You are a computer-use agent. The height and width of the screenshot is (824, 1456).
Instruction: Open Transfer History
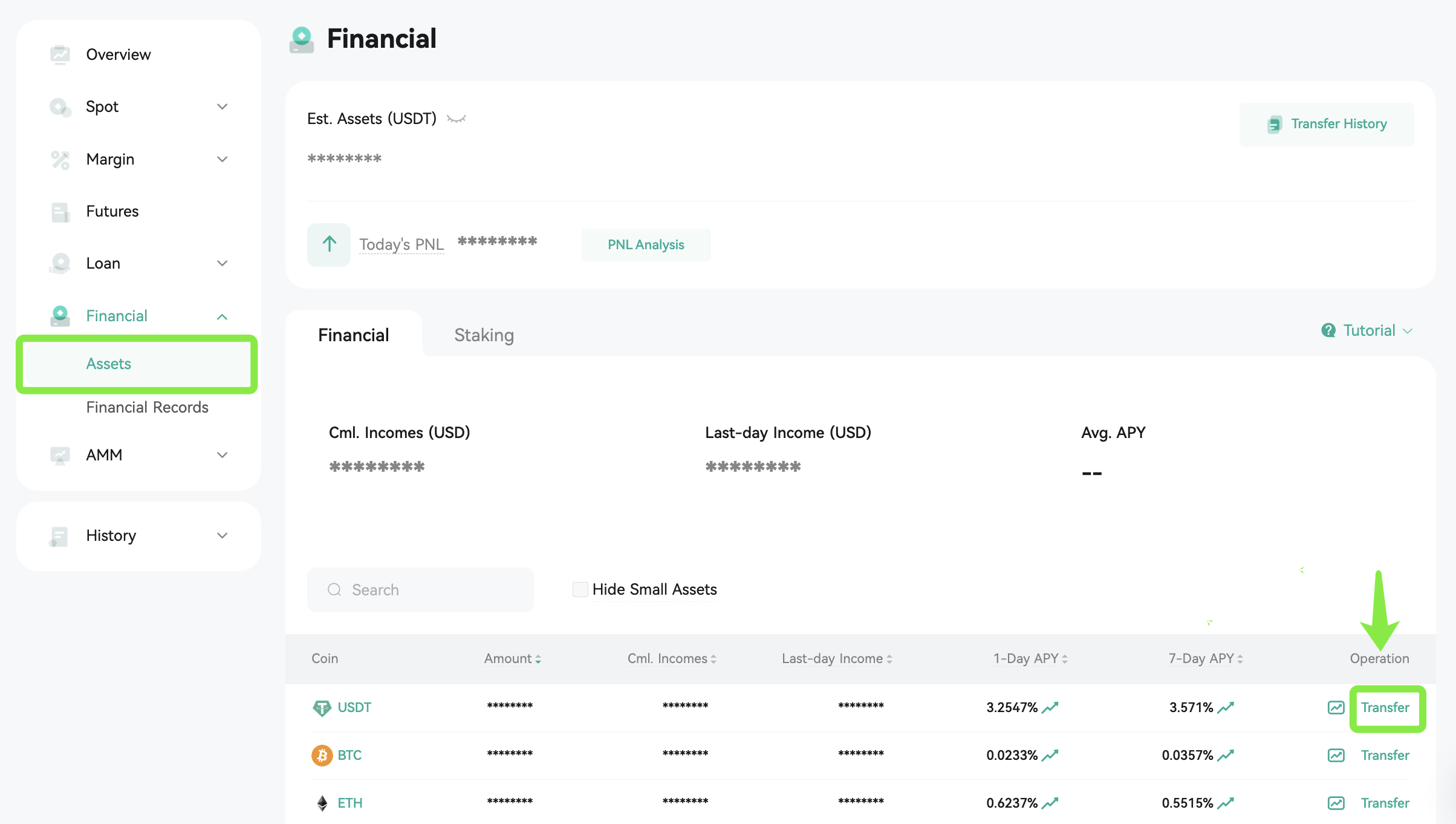click(1327, 124)
